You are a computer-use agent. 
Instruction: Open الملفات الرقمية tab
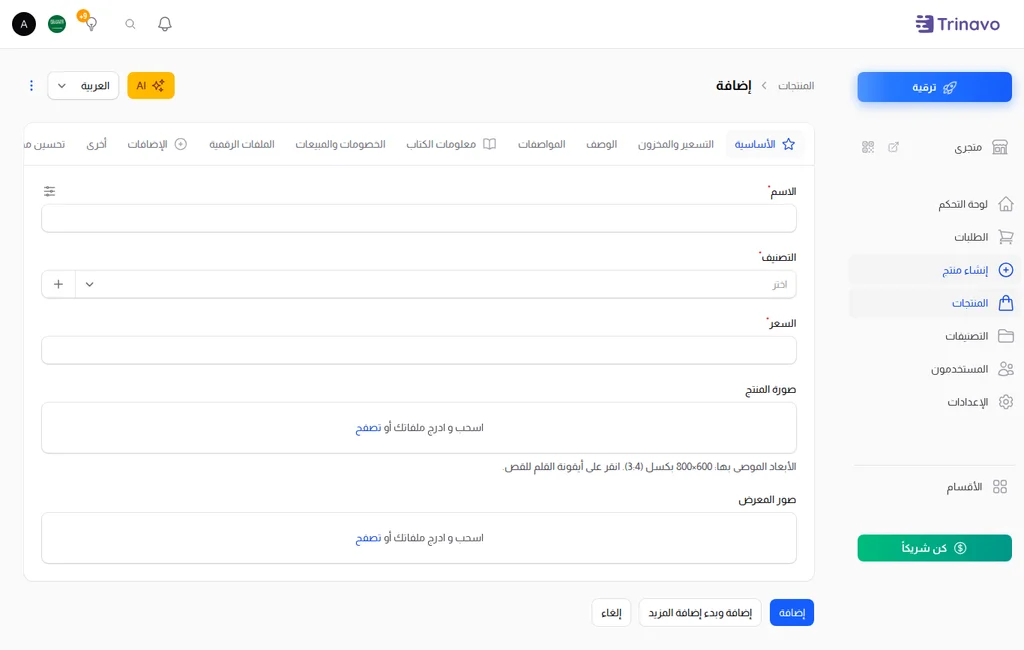click(x=242, y=144)
